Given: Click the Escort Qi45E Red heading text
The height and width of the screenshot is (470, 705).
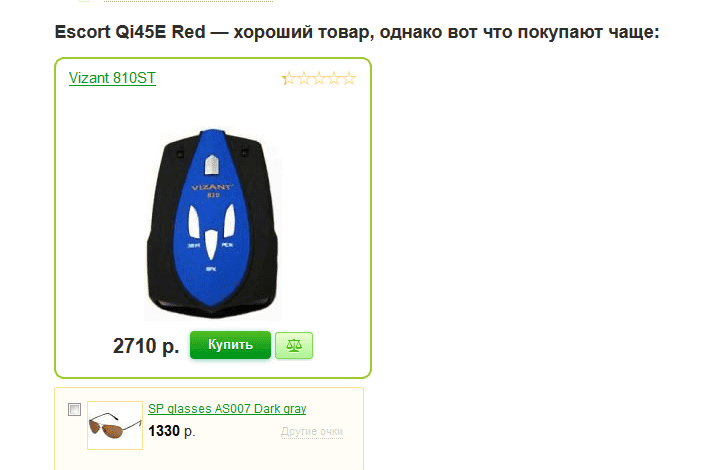Looking at the screenshot, I should pyautogui.click(x=130, y=32).
